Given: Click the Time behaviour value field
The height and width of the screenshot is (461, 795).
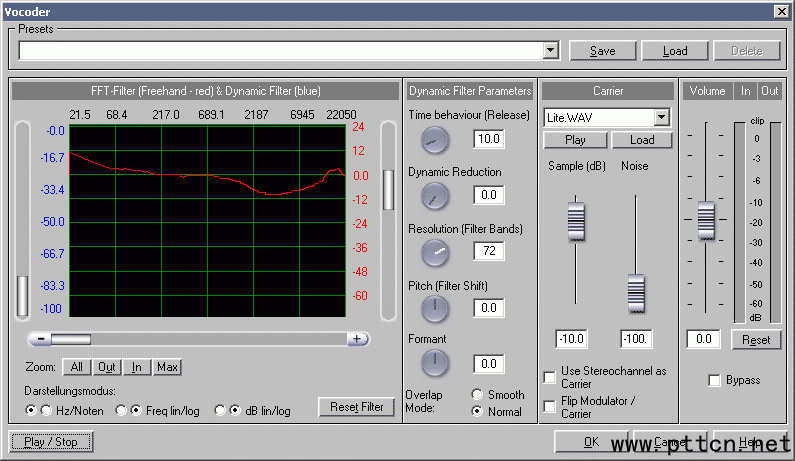Looking at the screenshot, I should [489, 139].
